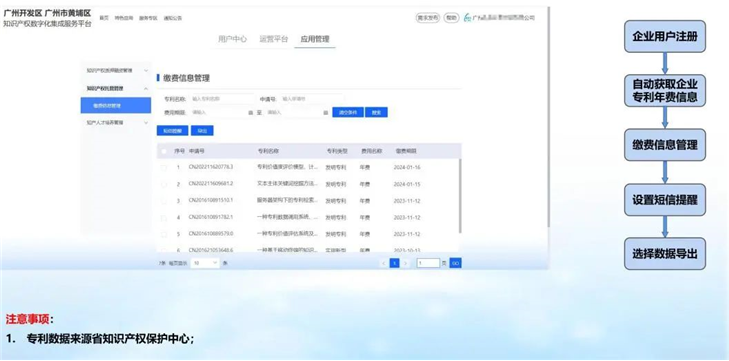
Task: Click the due date 2024-01-16
Action: coord(407,167)
